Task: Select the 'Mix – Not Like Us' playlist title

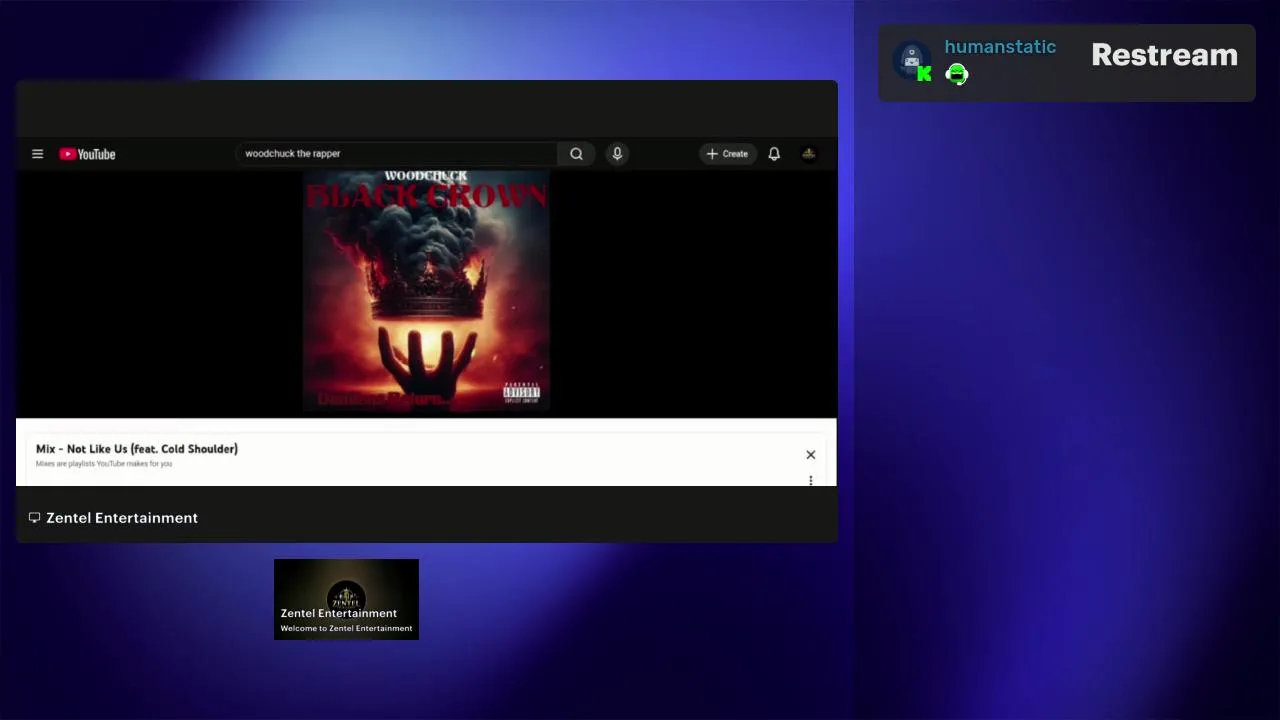Action: pyautogui.click(x=137, y=449)
